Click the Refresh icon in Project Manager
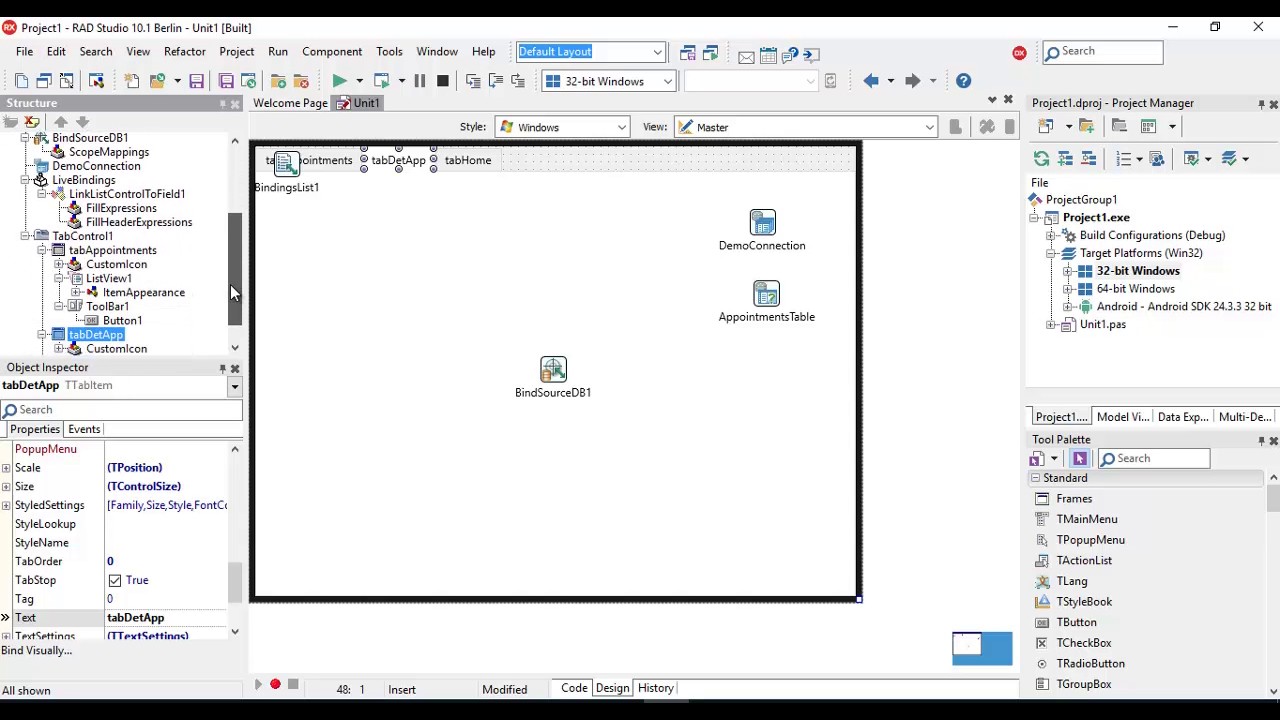 tap(1041, 159)
